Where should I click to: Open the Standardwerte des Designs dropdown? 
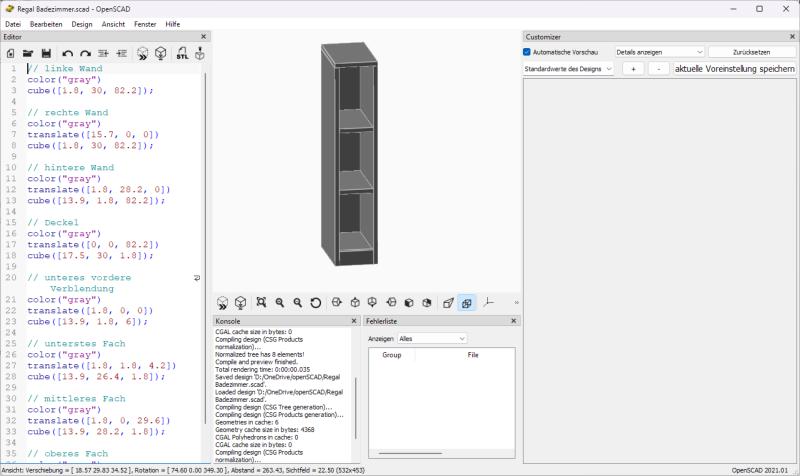click(568, 69)
